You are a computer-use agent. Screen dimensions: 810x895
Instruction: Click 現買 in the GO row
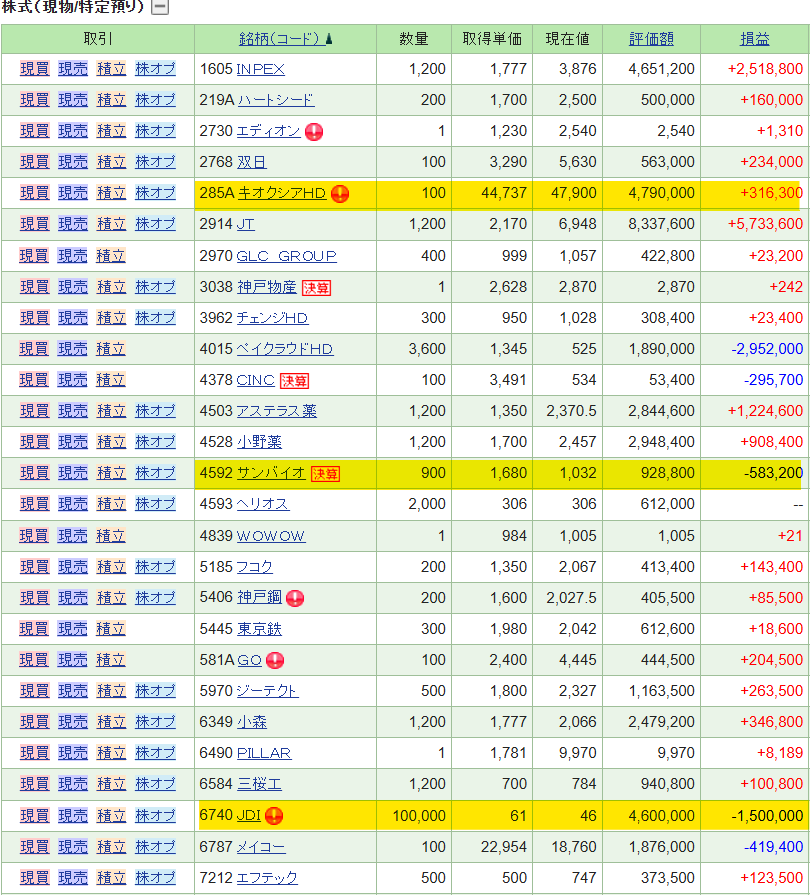(x=34, y=660)
